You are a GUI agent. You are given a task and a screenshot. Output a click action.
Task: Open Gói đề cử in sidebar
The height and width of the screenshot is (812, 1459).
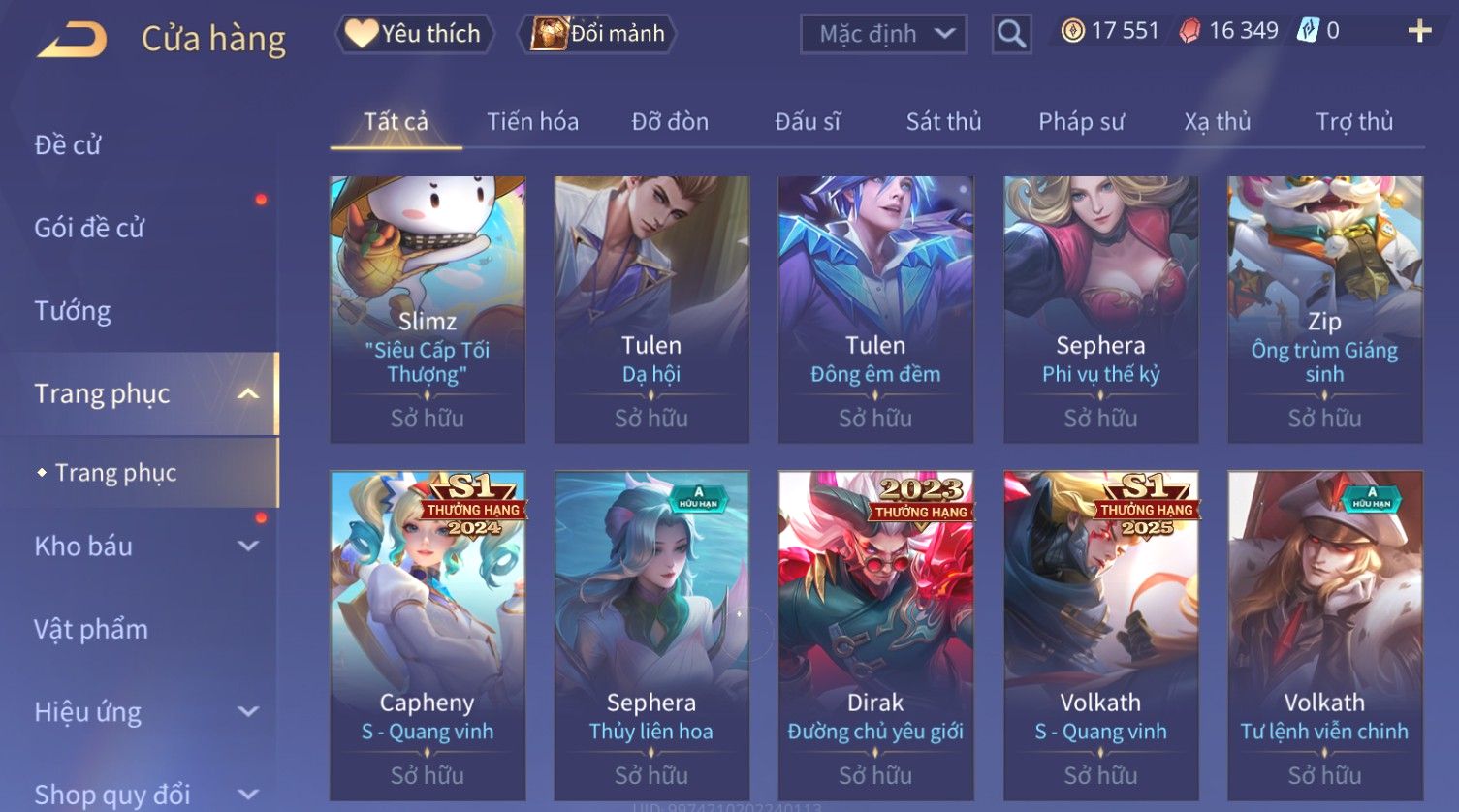[x=89, y=228]
